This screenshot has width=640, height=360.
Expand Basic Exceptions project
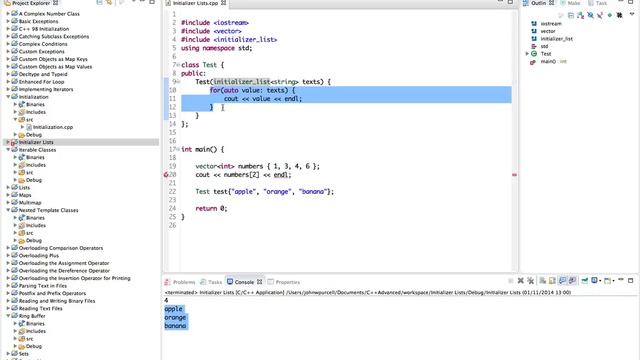pos(8,21)
